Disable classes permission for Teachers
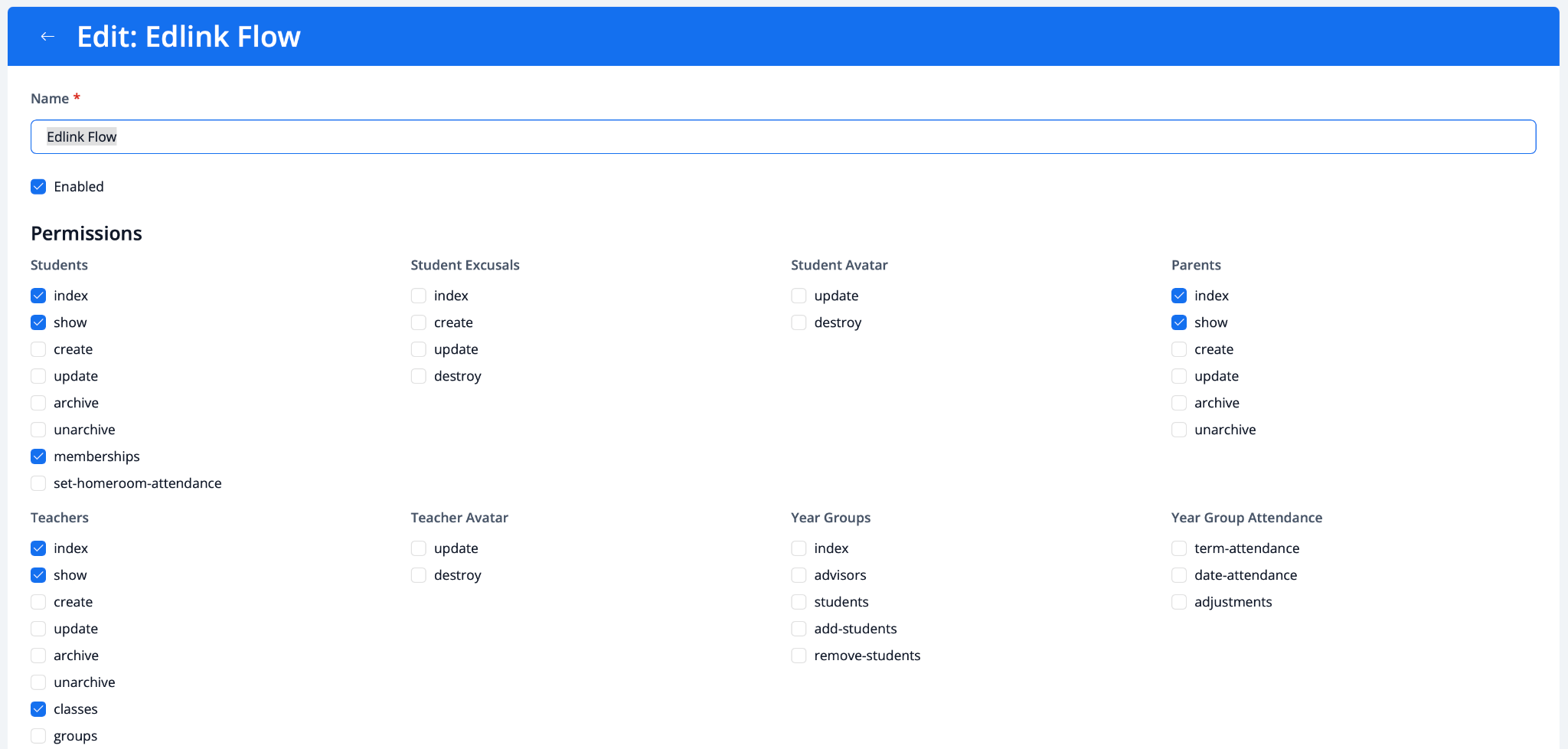 click(38, 708)
